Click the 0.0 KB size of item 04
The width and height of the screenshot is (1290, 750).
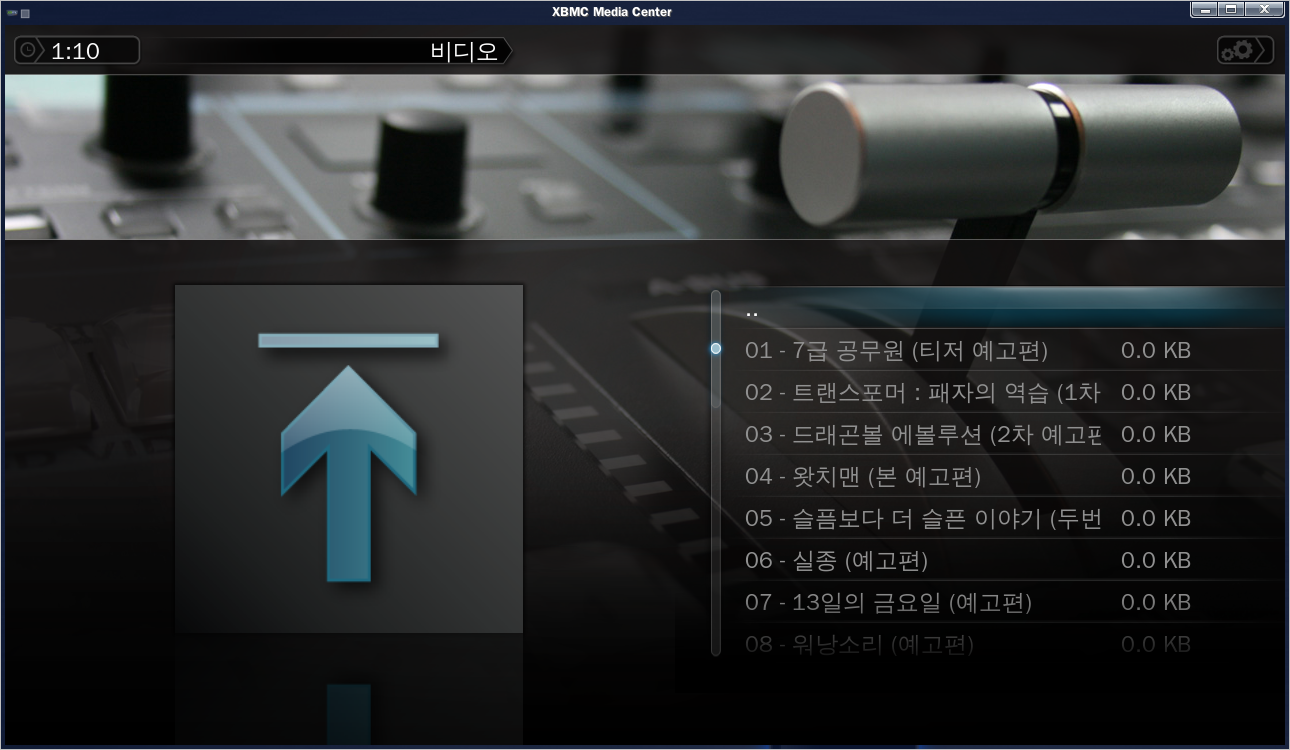pos(1156,477)
